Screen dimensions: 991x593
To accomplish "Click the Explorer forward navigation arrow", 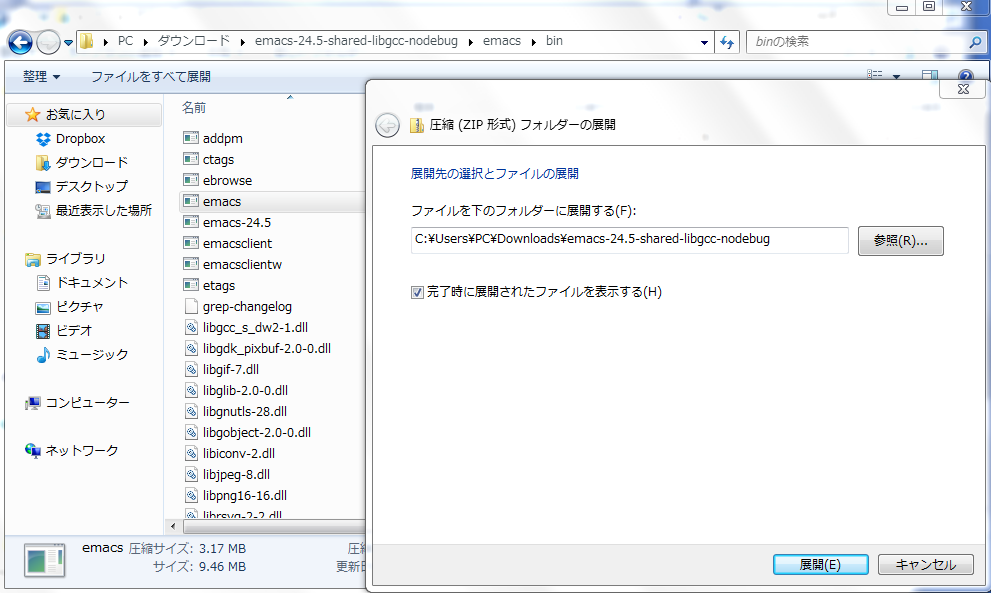I will 49,42.
